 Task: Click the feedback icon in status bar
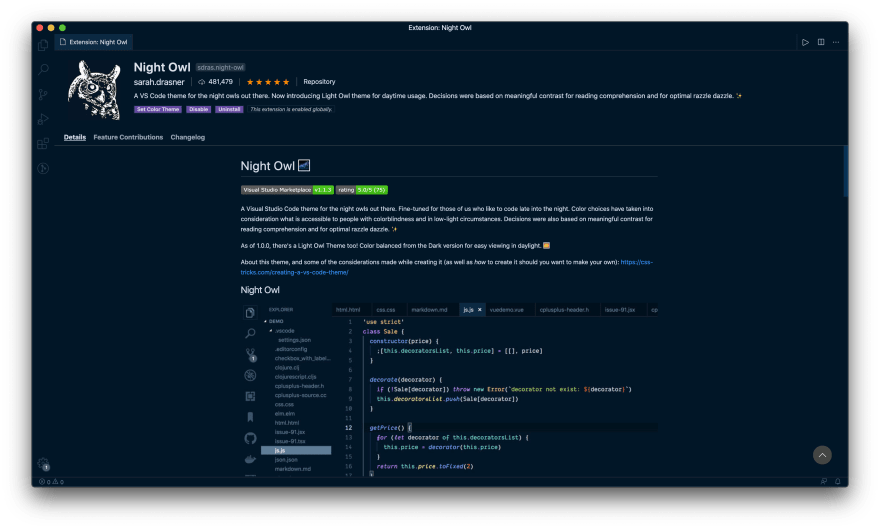(823, 481)
